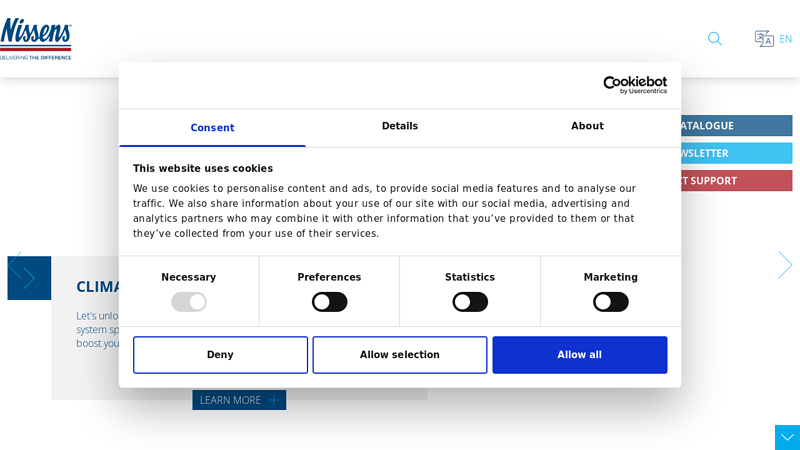Click the Allow selection button
The image size is (800, 450).
click(400, 355)
